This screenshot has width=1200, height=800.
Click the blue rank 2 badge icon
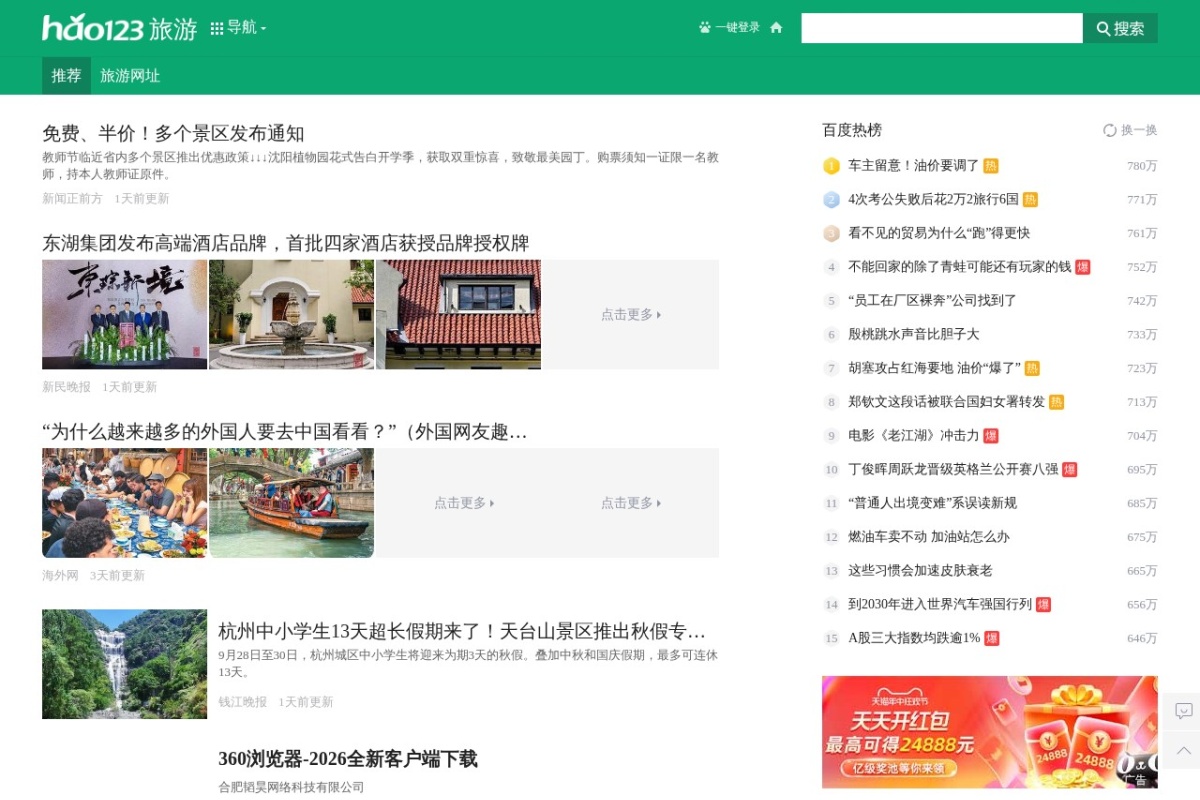point(831,199)
